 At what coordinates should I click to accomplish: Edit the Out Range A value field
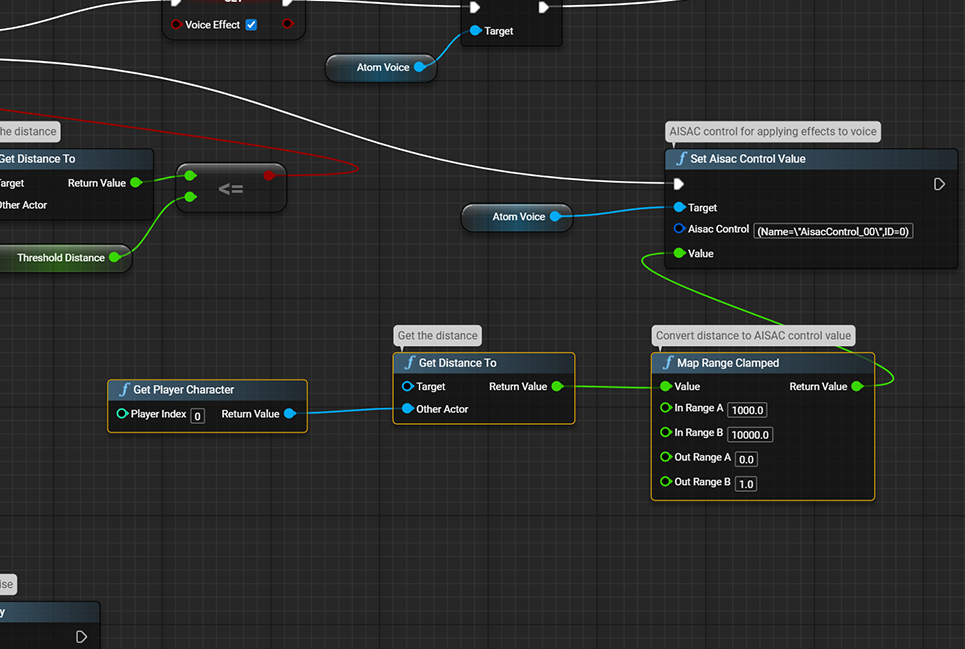point(746,460)
